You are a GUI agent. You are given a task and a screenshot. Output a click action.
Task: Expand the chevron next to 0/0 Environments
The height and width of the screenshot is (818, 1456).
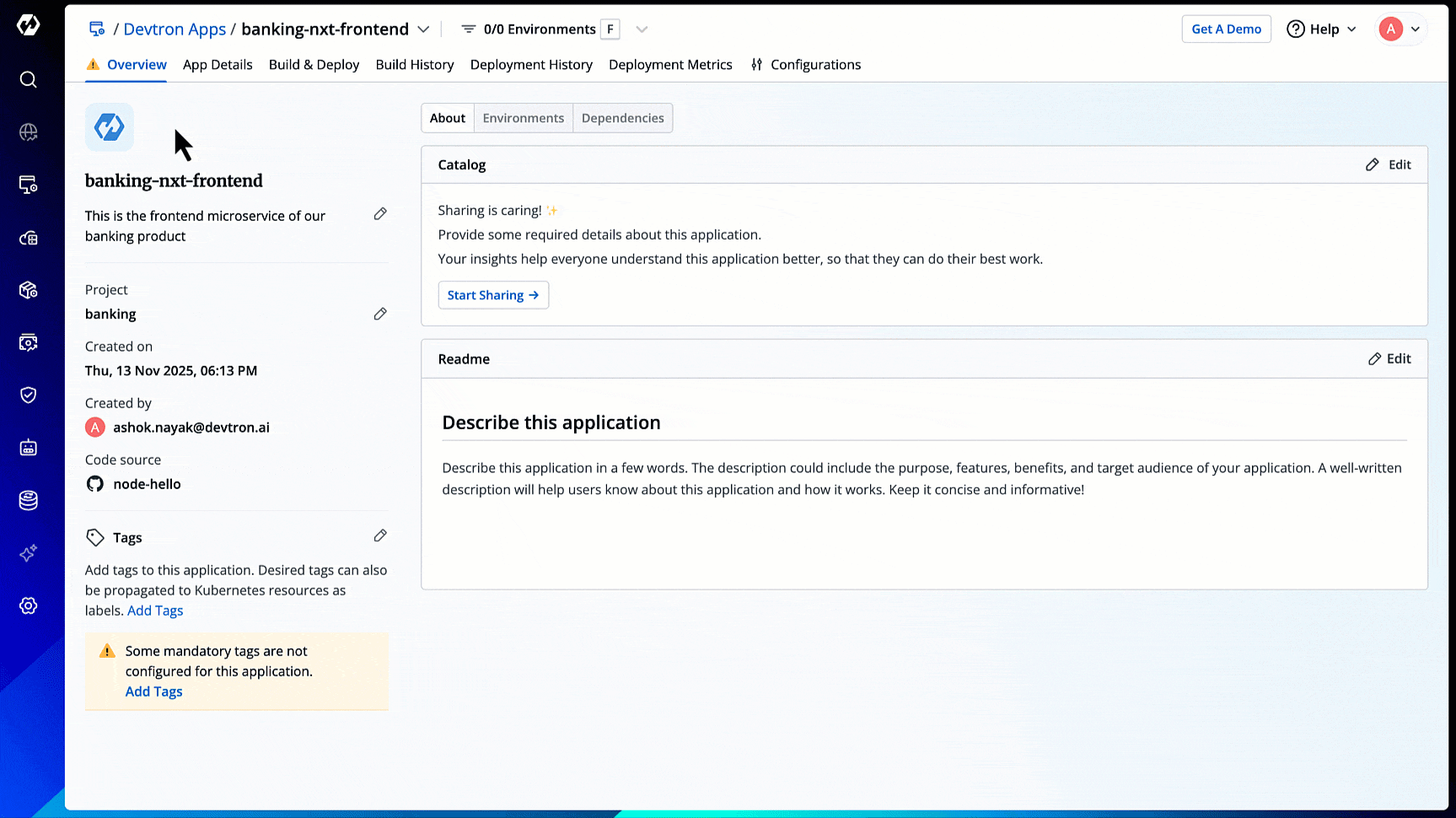coord(642,30)
